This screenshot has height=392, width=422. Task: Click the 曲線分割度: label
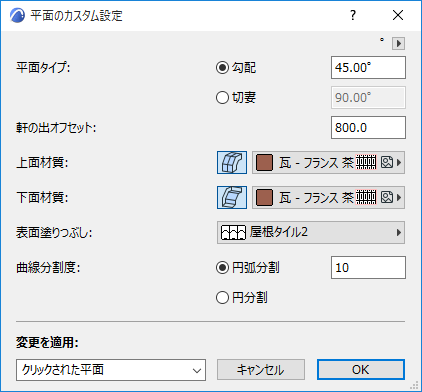[48, 268]
